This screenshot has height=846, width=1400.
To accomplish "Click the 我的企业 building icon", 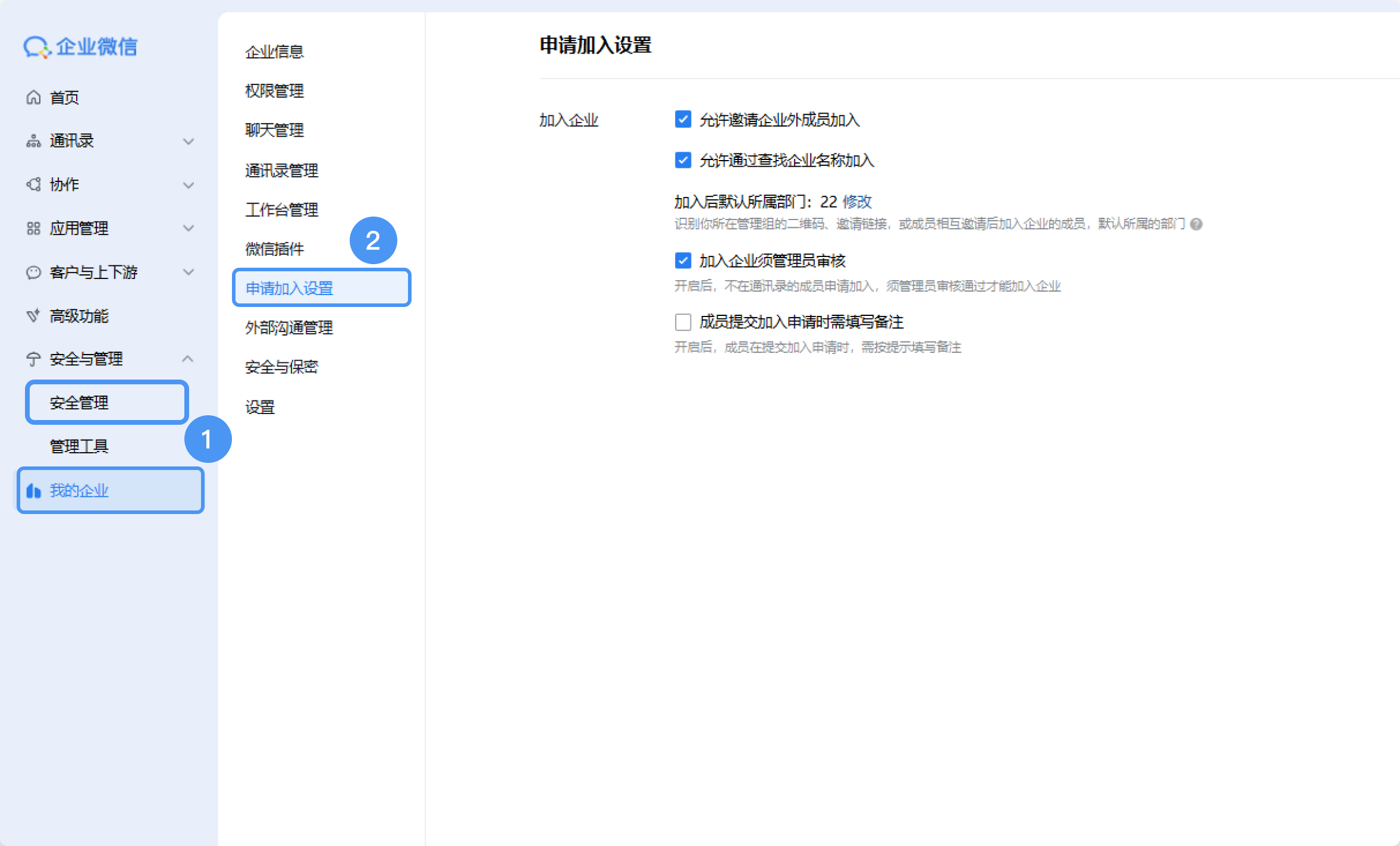I will coord(33,491).
